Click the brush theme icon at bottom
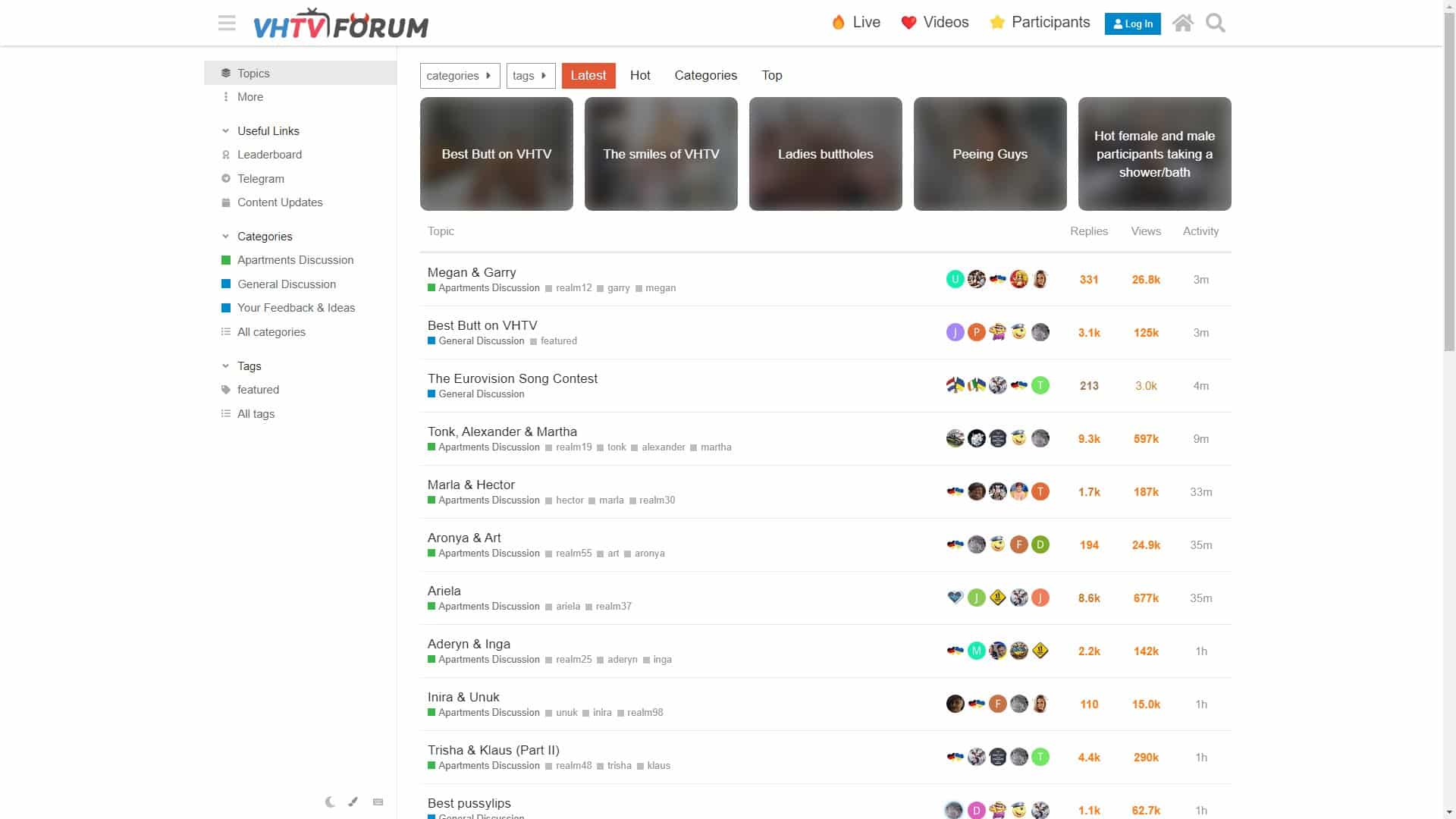The image size is (1456, 819). [353, 801]
